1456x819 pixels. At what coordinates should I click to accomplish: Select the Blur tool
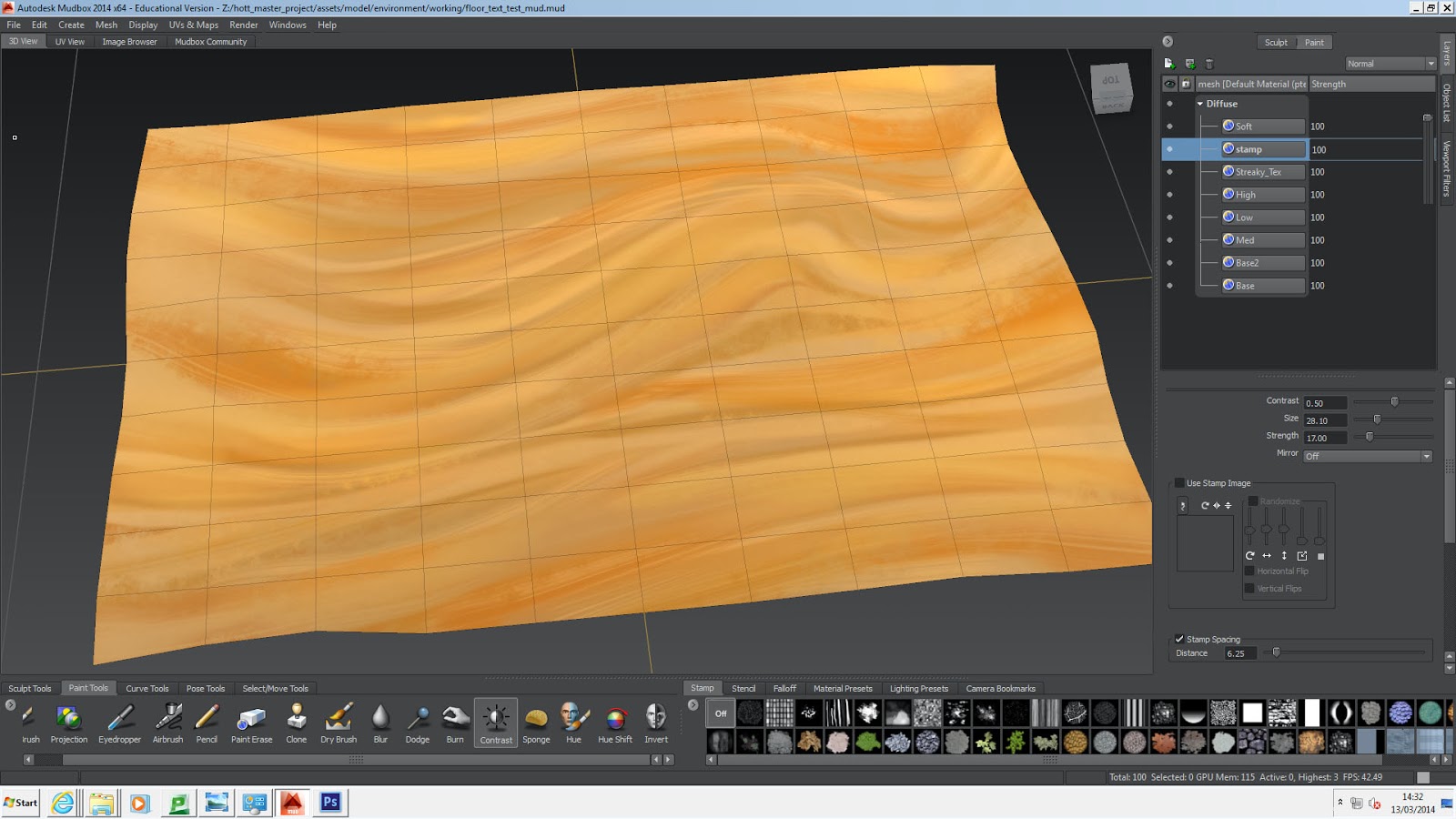(x=380, y=723)
